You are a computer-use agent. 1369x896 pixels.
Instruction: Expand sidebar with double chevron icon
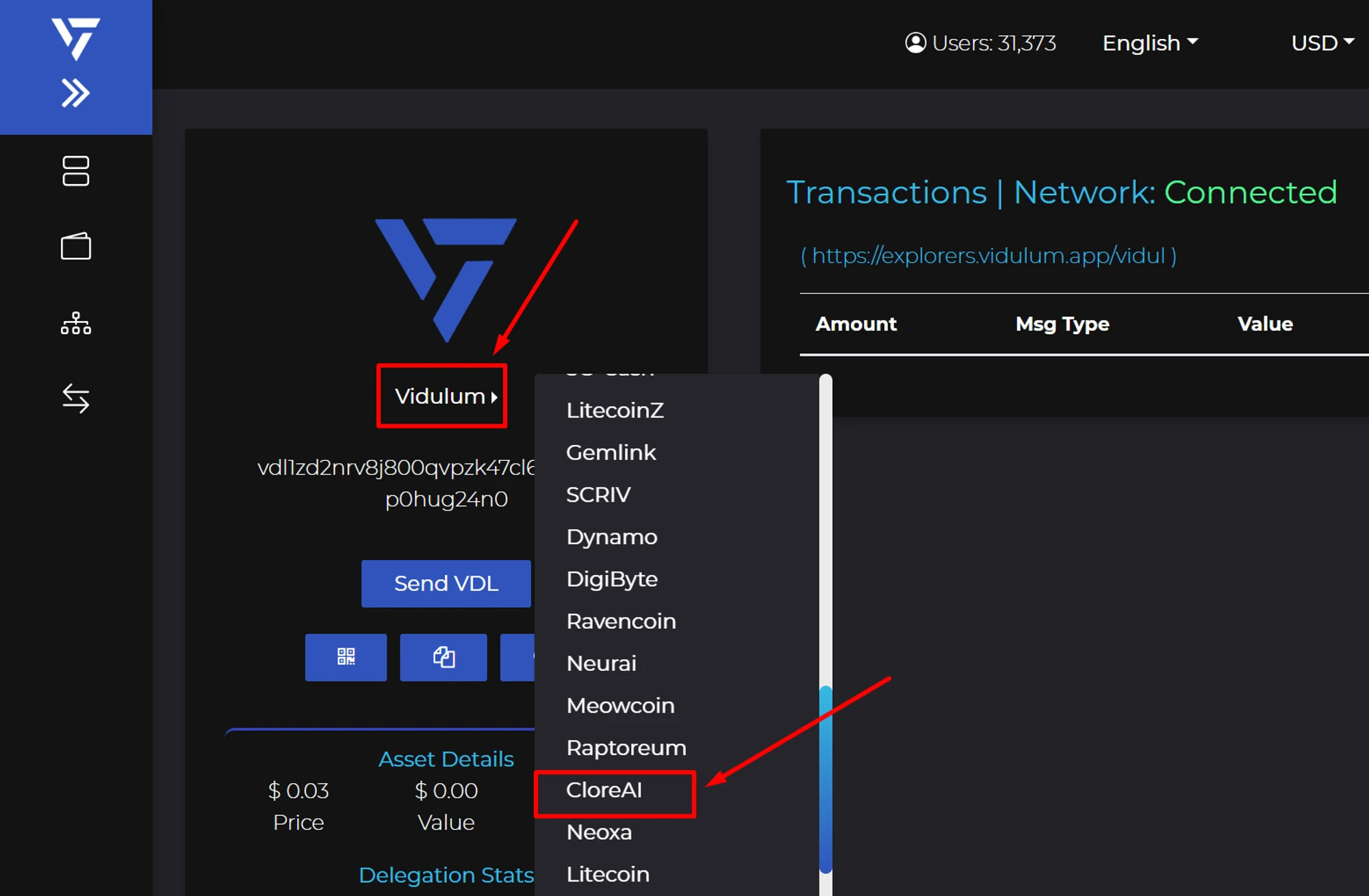(x=75, y=93)
